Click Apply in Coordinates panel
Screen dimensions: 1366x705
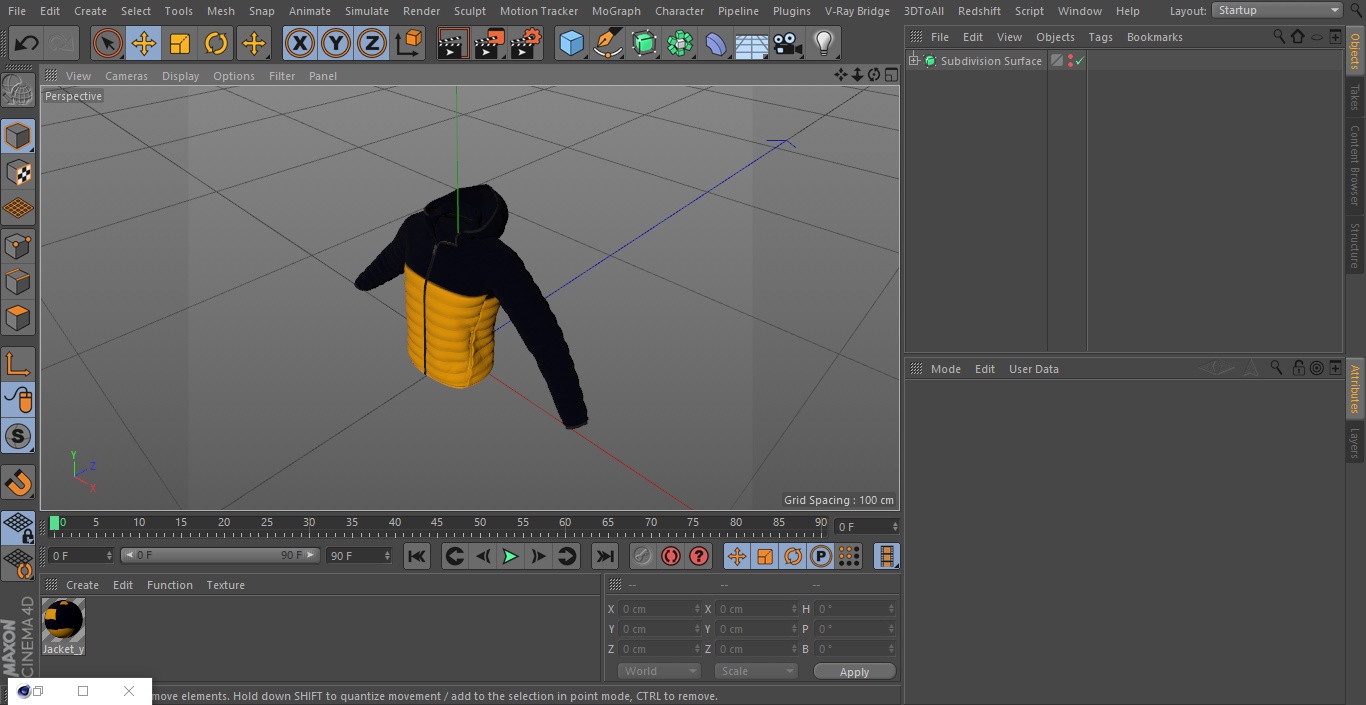coord(854,672)
